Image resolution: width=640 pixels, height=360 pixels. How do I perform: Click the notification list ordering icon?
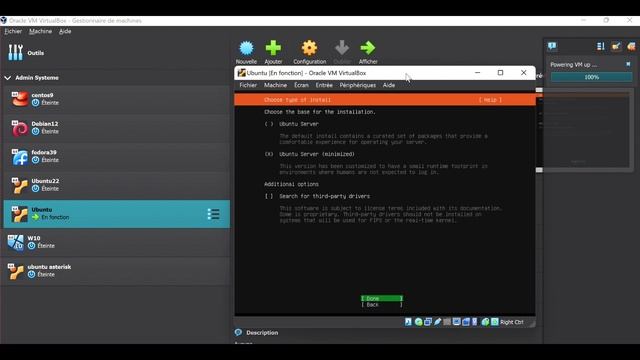600,47
